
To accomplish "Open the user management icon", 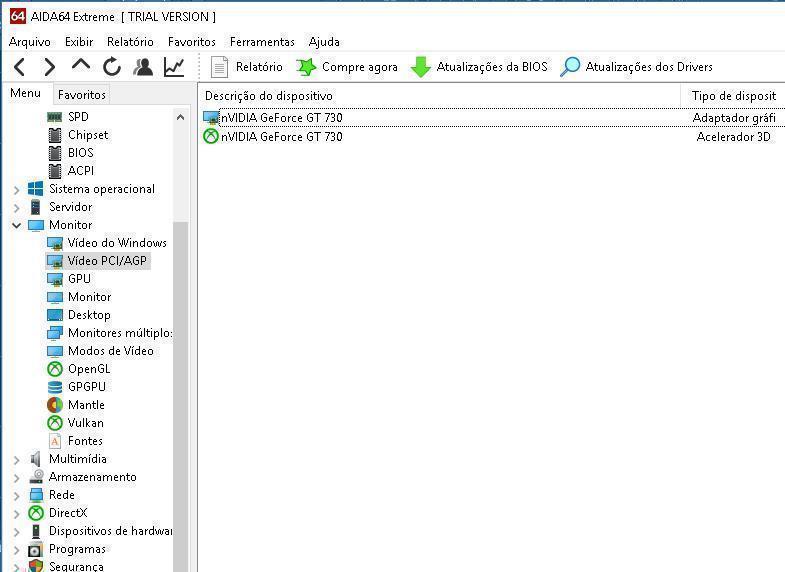I will tap(143, 67).
